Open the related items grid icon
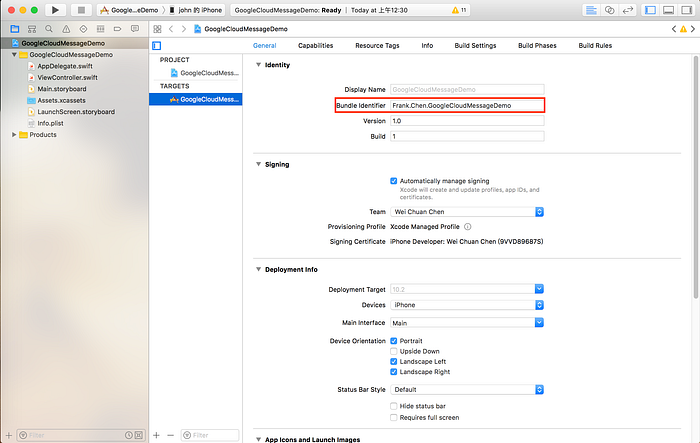The height and width of the screenshot is (443, 700). (x=157, y=29)
